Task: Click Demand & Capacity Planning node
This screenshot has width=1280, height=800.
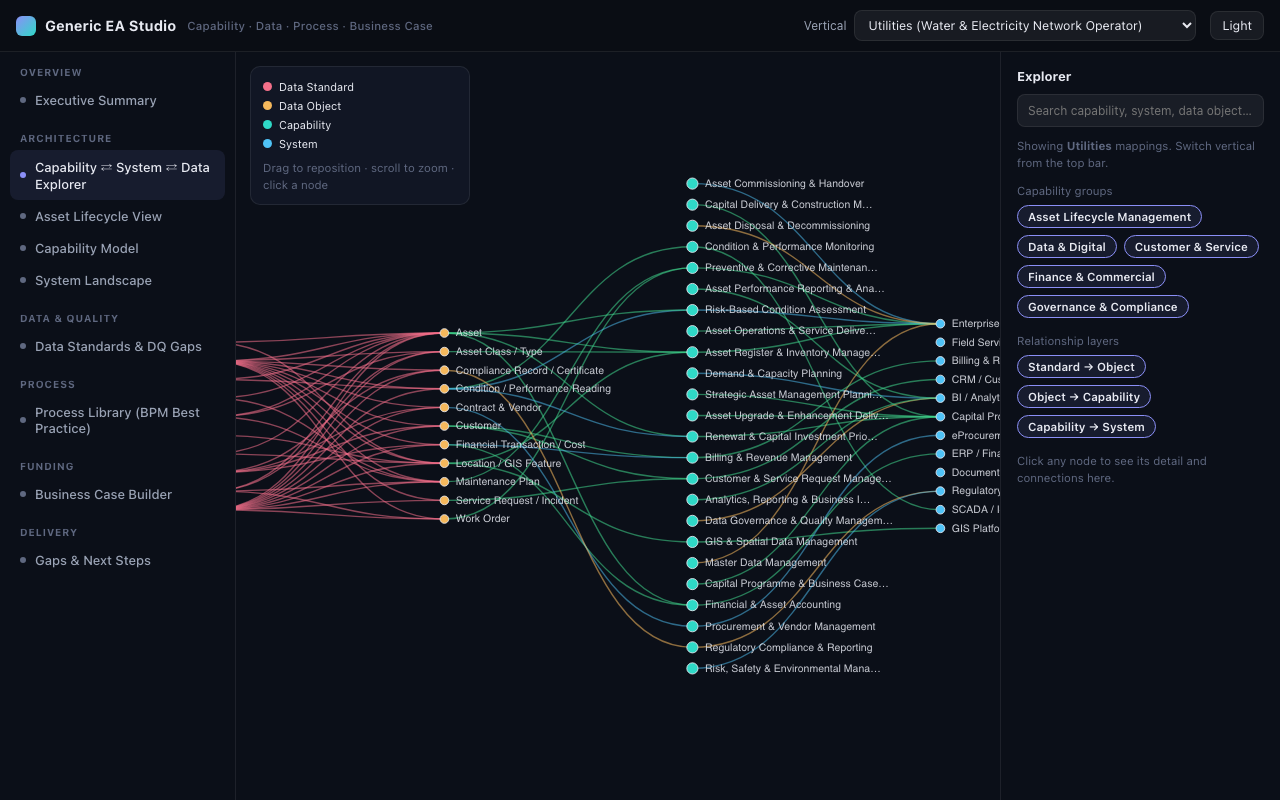Action: pos(692,373)
